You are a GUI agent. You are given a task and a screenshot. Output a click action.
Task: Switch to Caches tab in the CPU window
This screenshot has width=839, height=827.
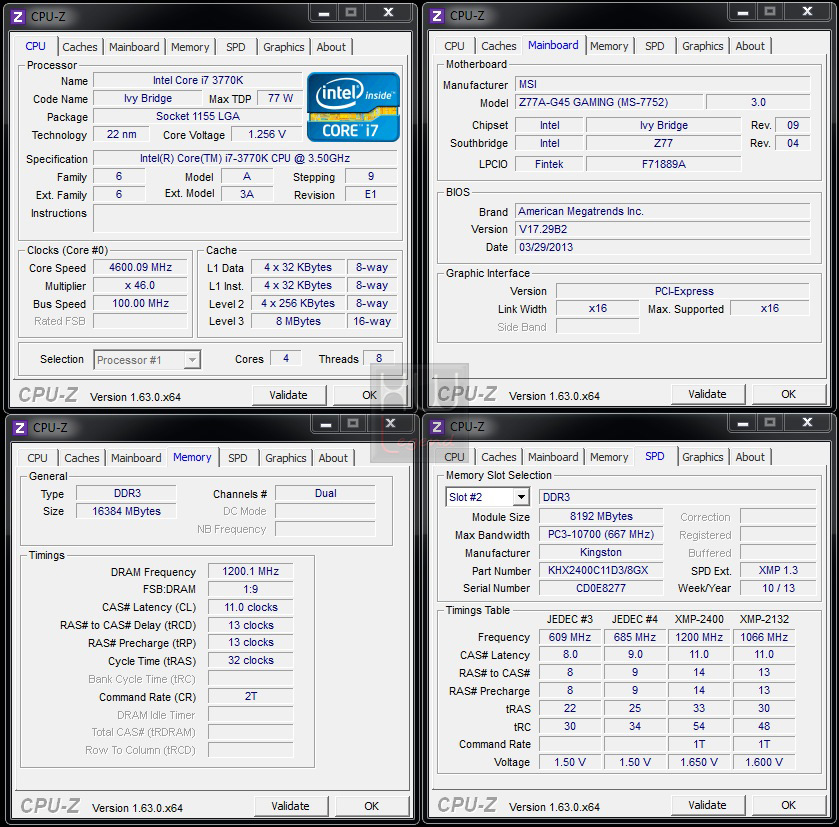click(x=80, y=47)
